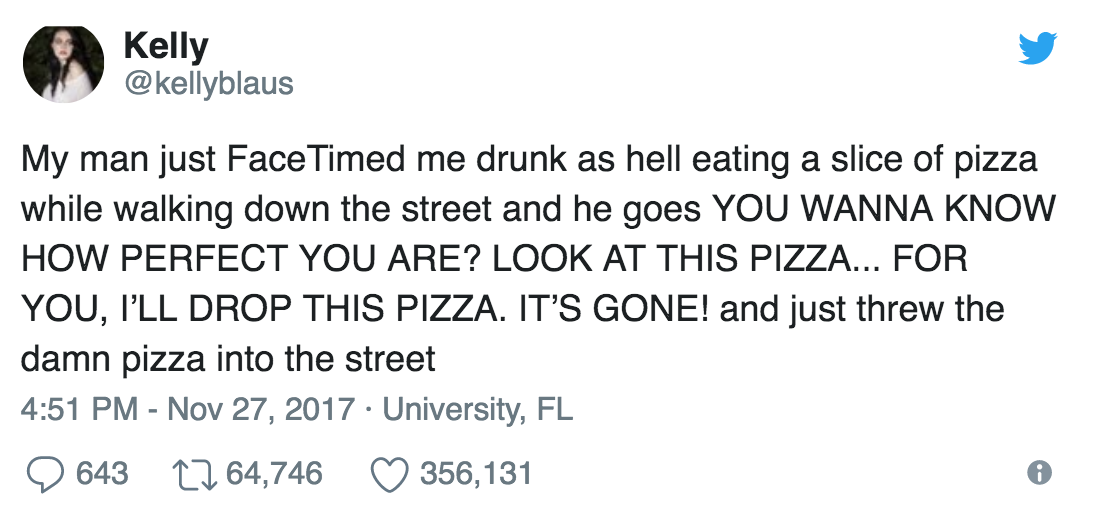Click the Twitter bird logo
Image resolution: width=1096 pixels, height=512 pixels.
1037,48
